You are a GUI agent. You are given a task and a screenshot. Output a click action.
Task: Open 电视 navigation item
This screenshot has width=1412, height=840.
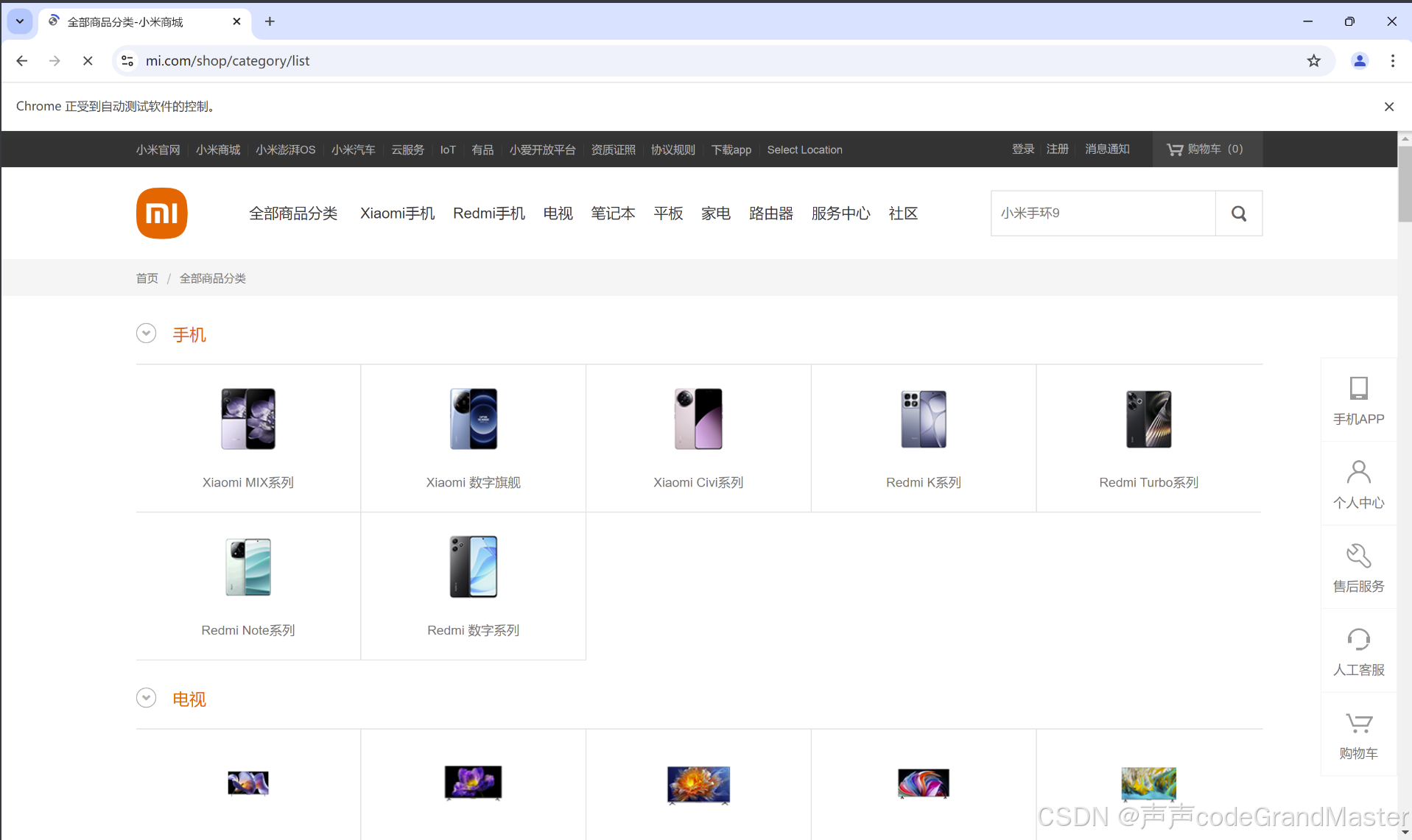click(x=558, y=213)
